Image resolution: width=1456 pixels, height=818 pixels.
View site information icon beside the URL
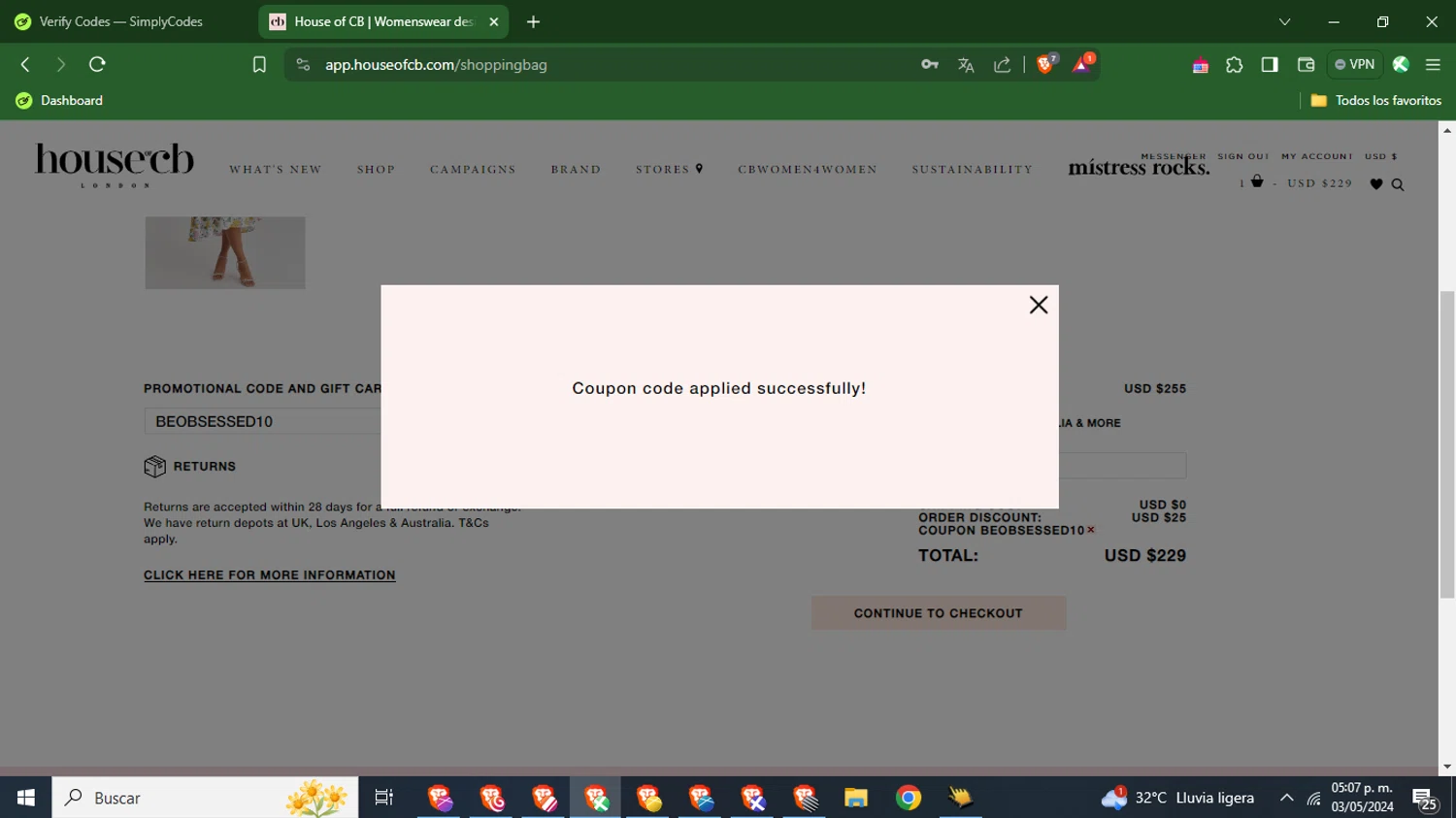point(303,65)
